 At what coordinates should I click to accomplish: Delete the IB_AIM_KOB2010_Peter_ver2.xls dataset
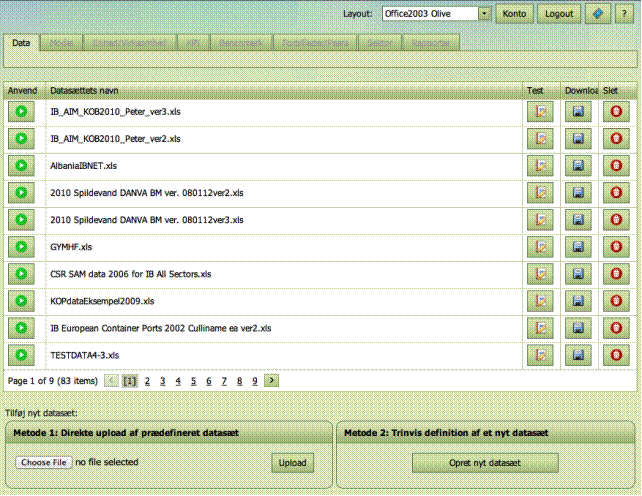click(x=616, y=138)
